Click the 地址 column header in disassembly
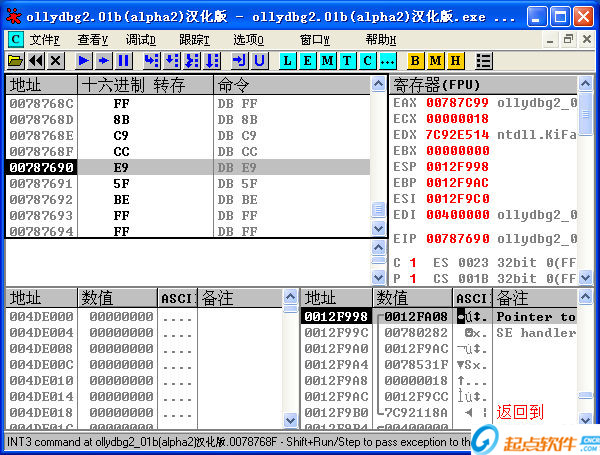The image size is (600, 455). [41, 85]
